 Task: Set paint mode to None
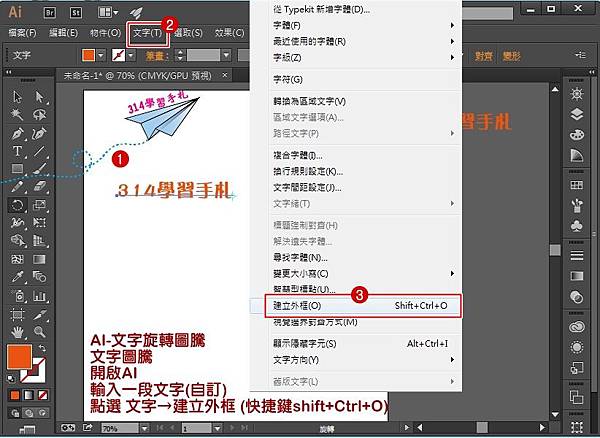click(43, 395)
